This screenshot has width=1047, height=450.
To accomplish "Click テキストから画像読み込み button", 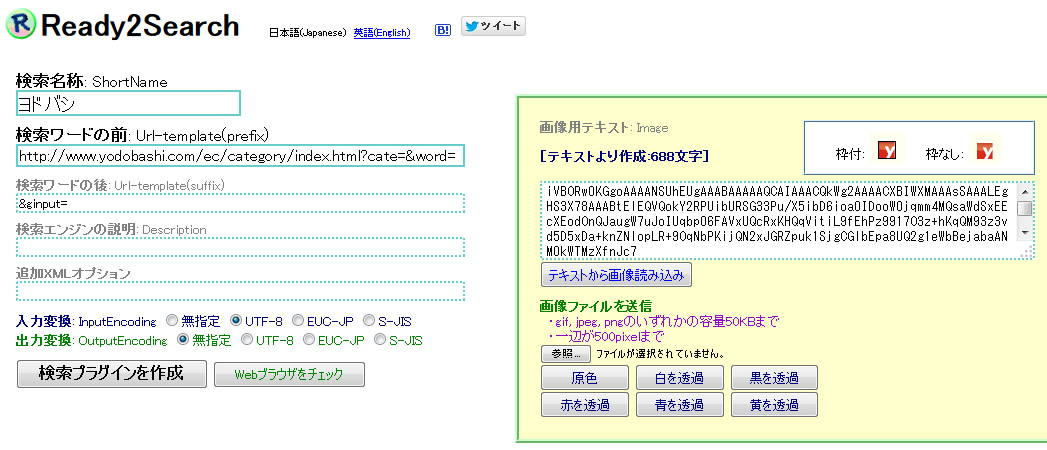I will (616, 274).
